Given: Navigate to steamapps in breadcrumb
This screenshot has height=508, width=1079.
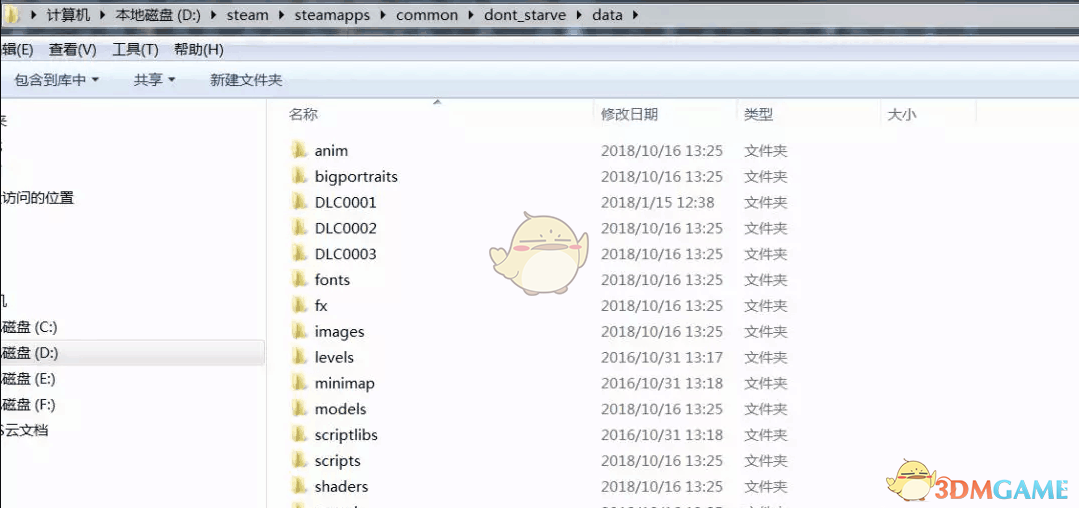Looking at the screenshot, I should pos(332,14).
